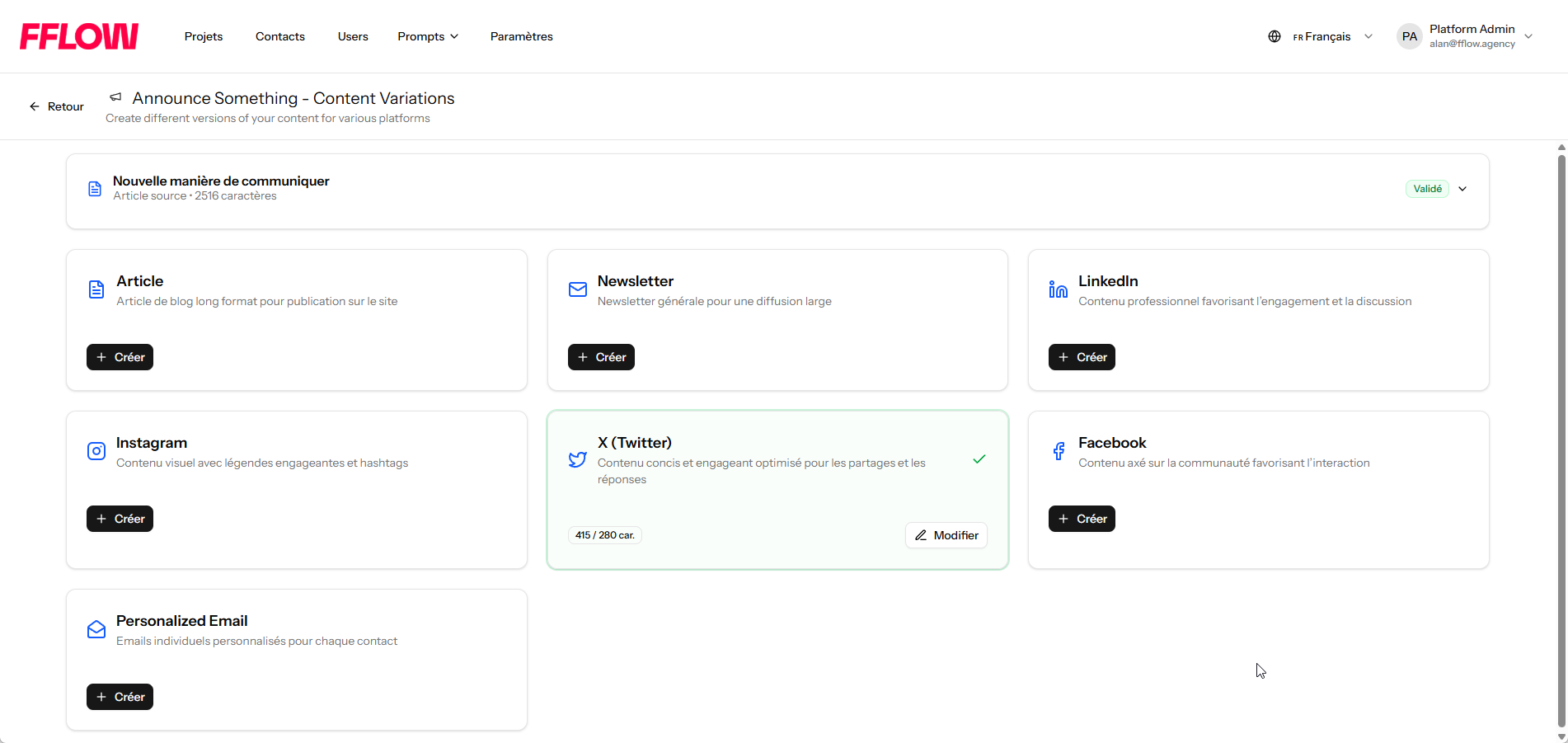Open the Prompts dropdown menu
This screenshot has width=1568, height=743.
coord(428,36)
